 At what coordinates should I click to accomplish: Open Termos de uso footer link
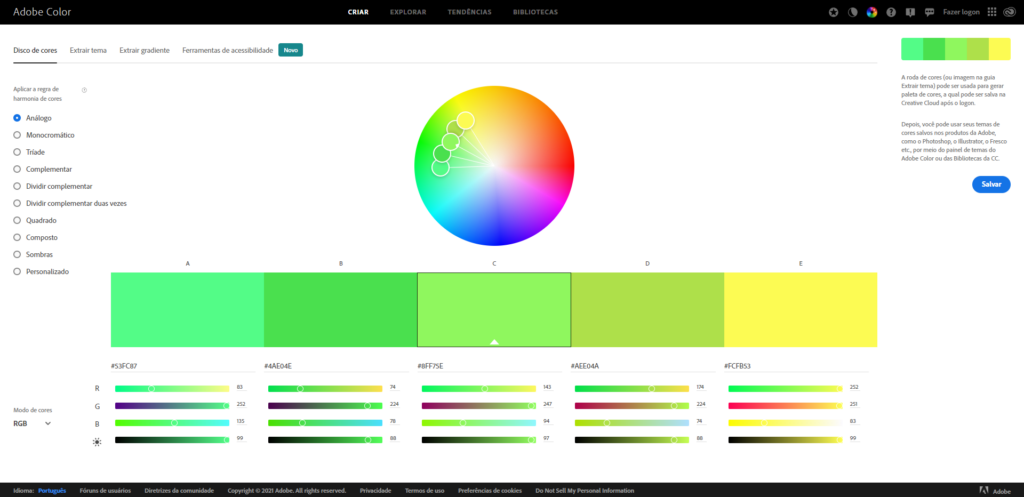coord(424,490)
